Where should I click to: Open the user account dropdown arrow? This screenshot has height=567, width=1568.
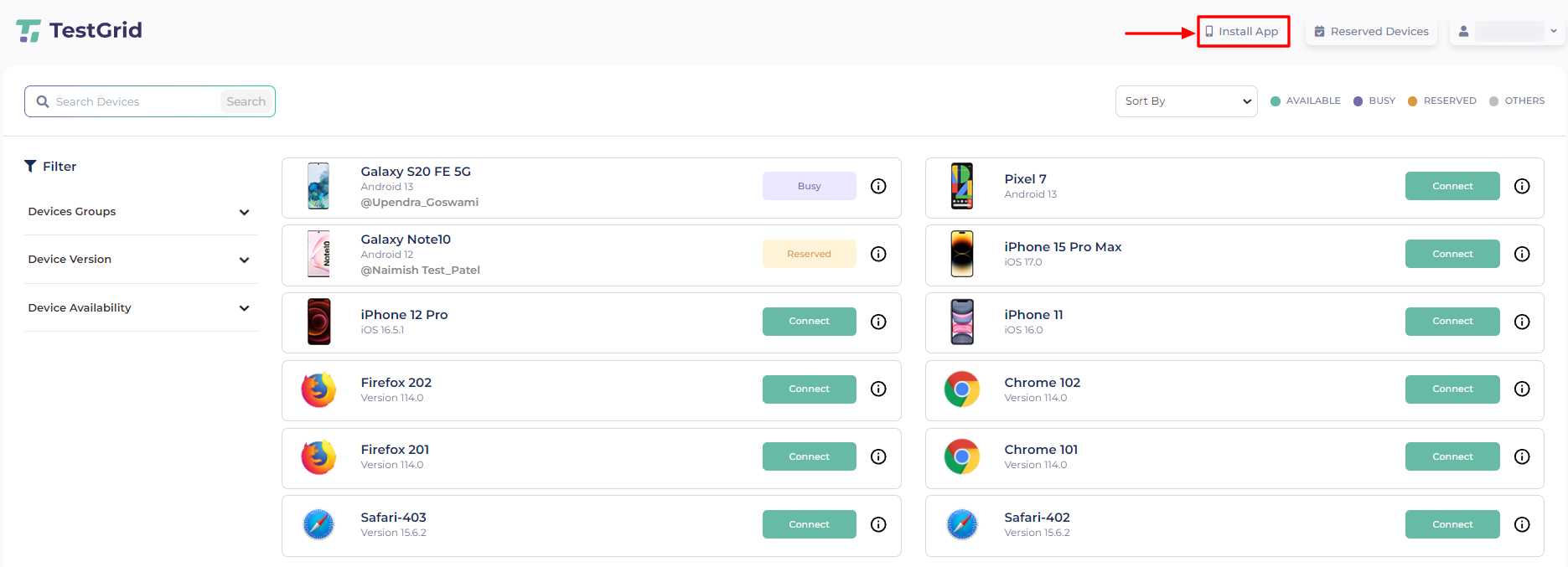(1554, 31)
